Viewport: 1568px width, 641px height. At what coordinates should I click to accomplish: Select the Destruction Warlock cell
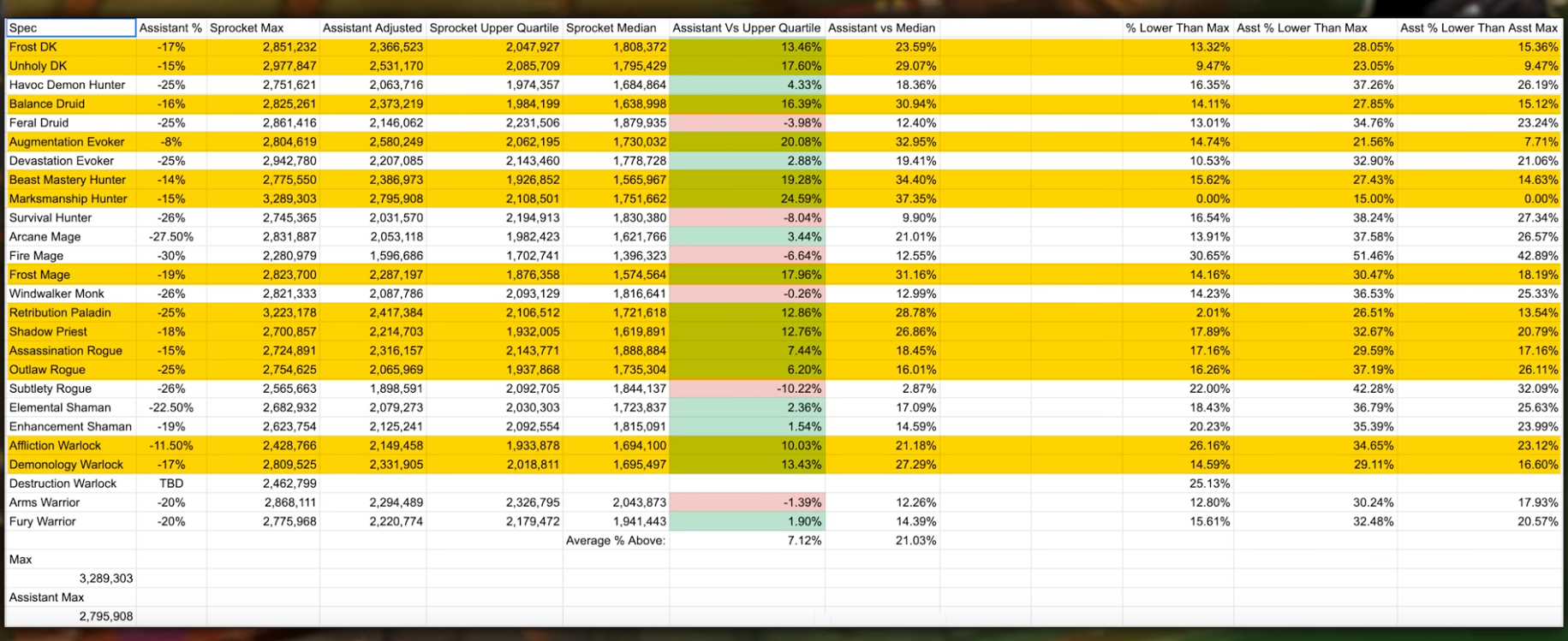click(71, 484)
